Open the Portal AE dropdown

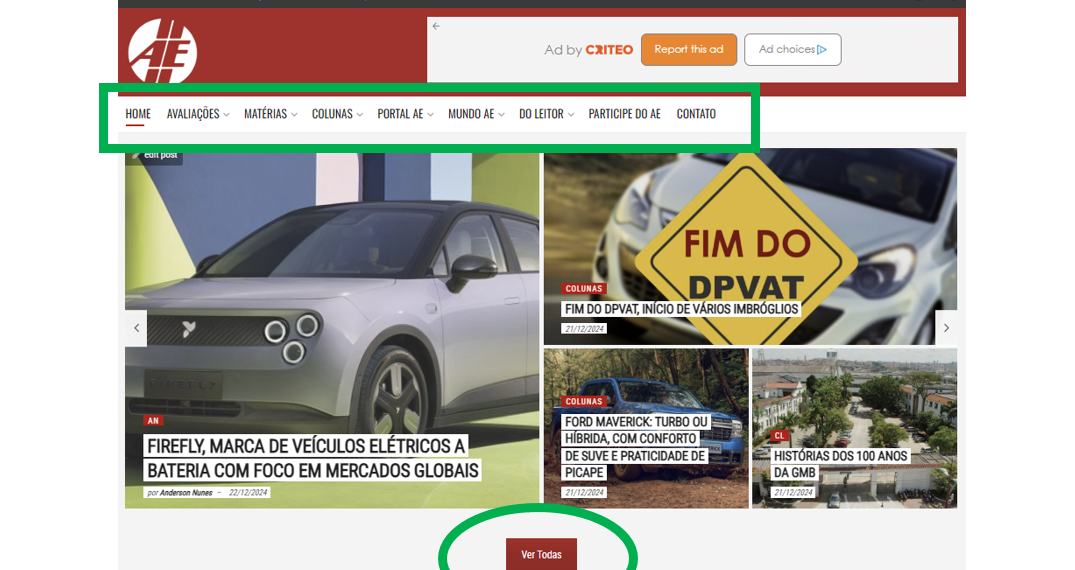(405, 114)
